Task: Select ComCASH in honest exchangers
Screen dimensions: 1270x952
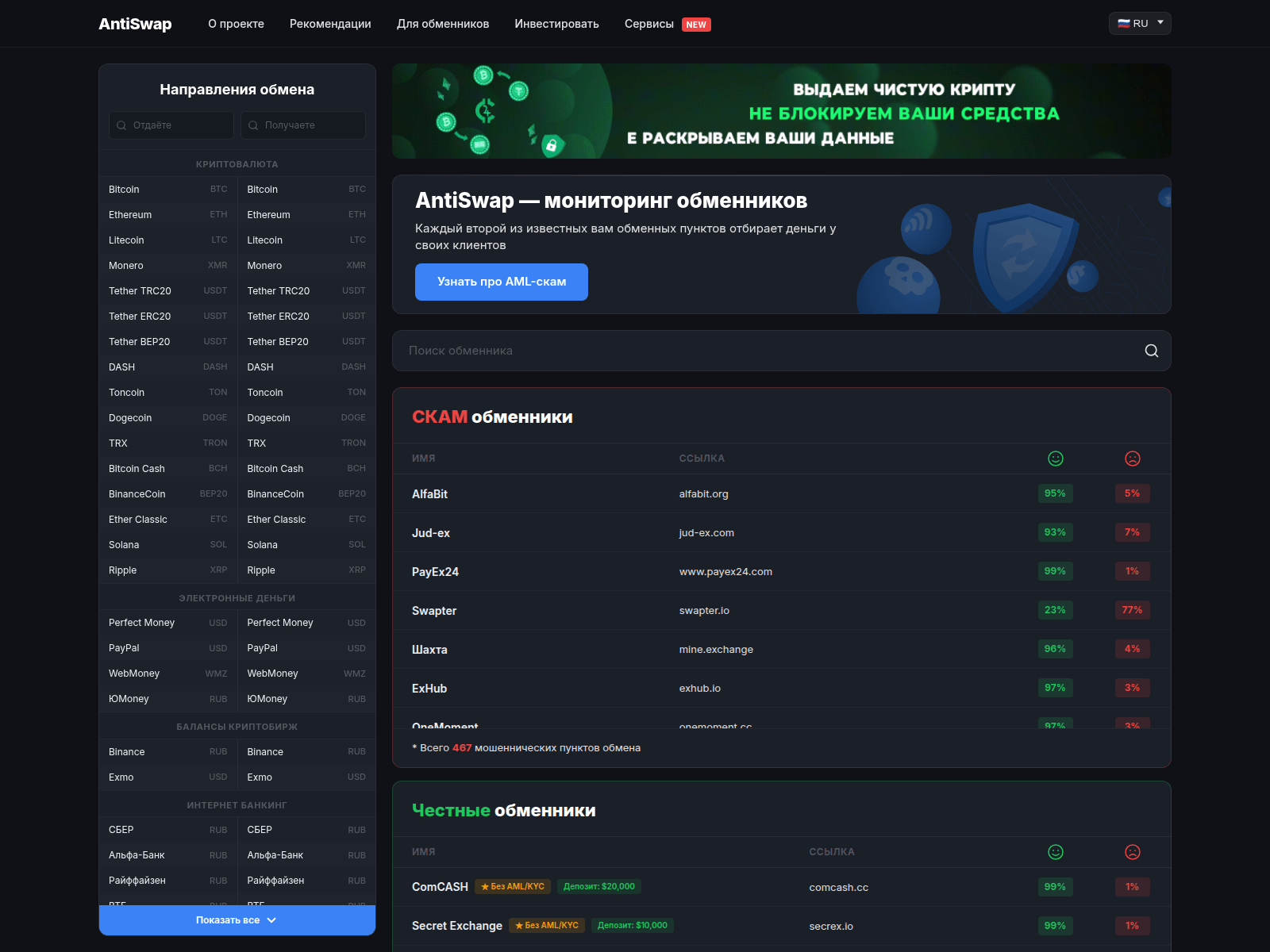Action: click(x=440, y=887)
